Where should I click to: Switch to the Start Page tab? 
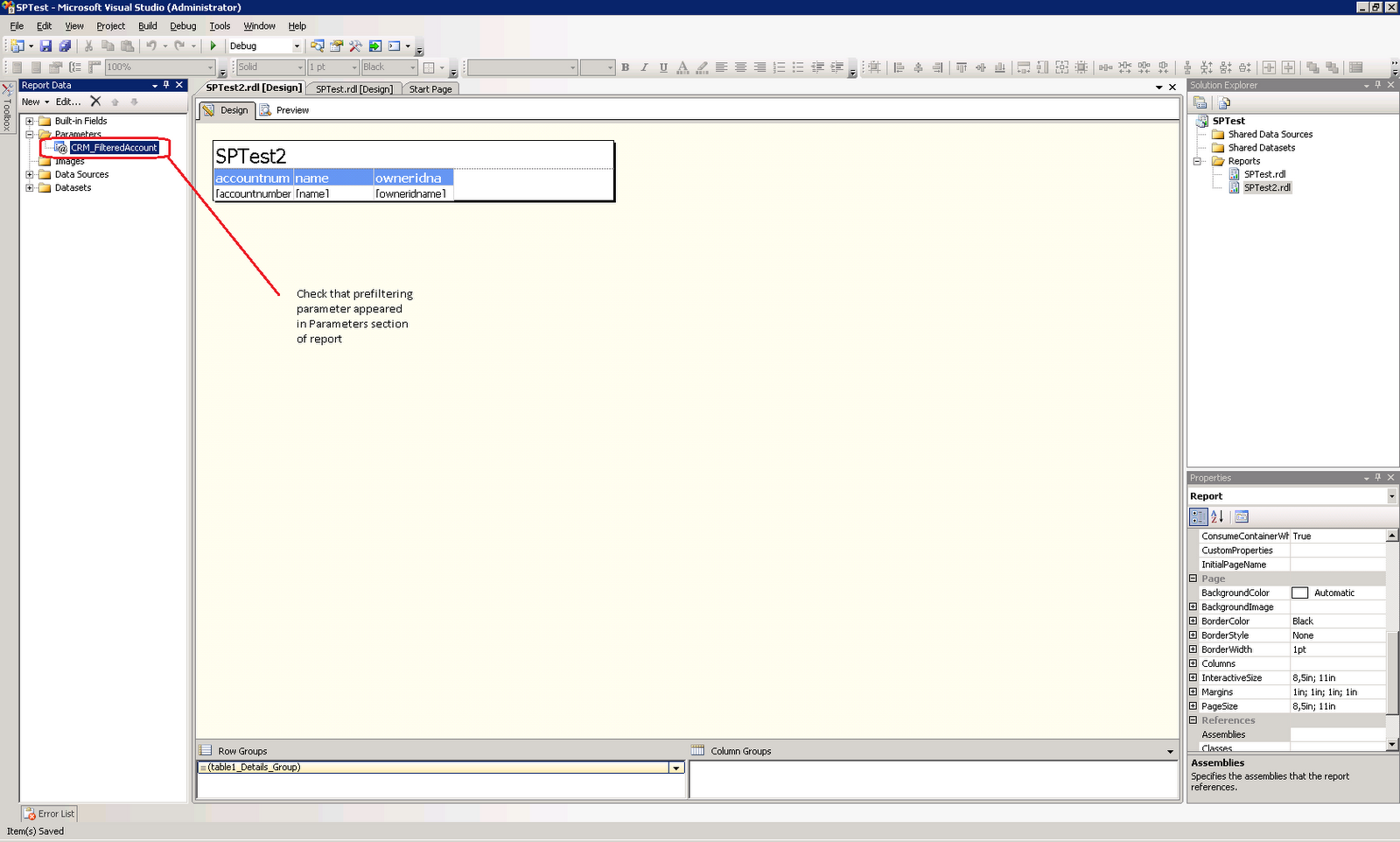point(430,89)
